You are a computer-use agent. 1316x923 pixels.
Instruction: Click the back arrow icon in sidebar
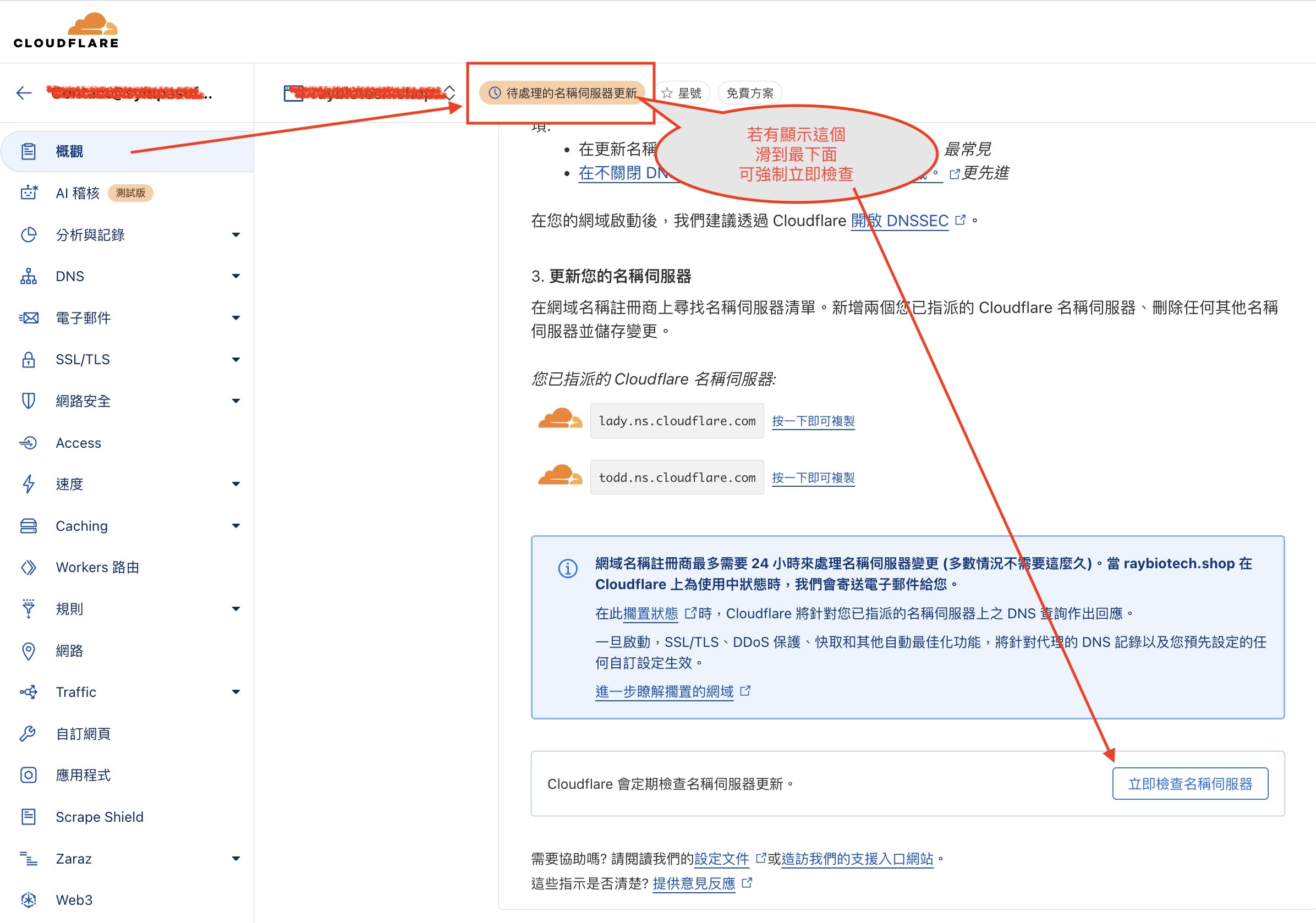pos(24,93)
